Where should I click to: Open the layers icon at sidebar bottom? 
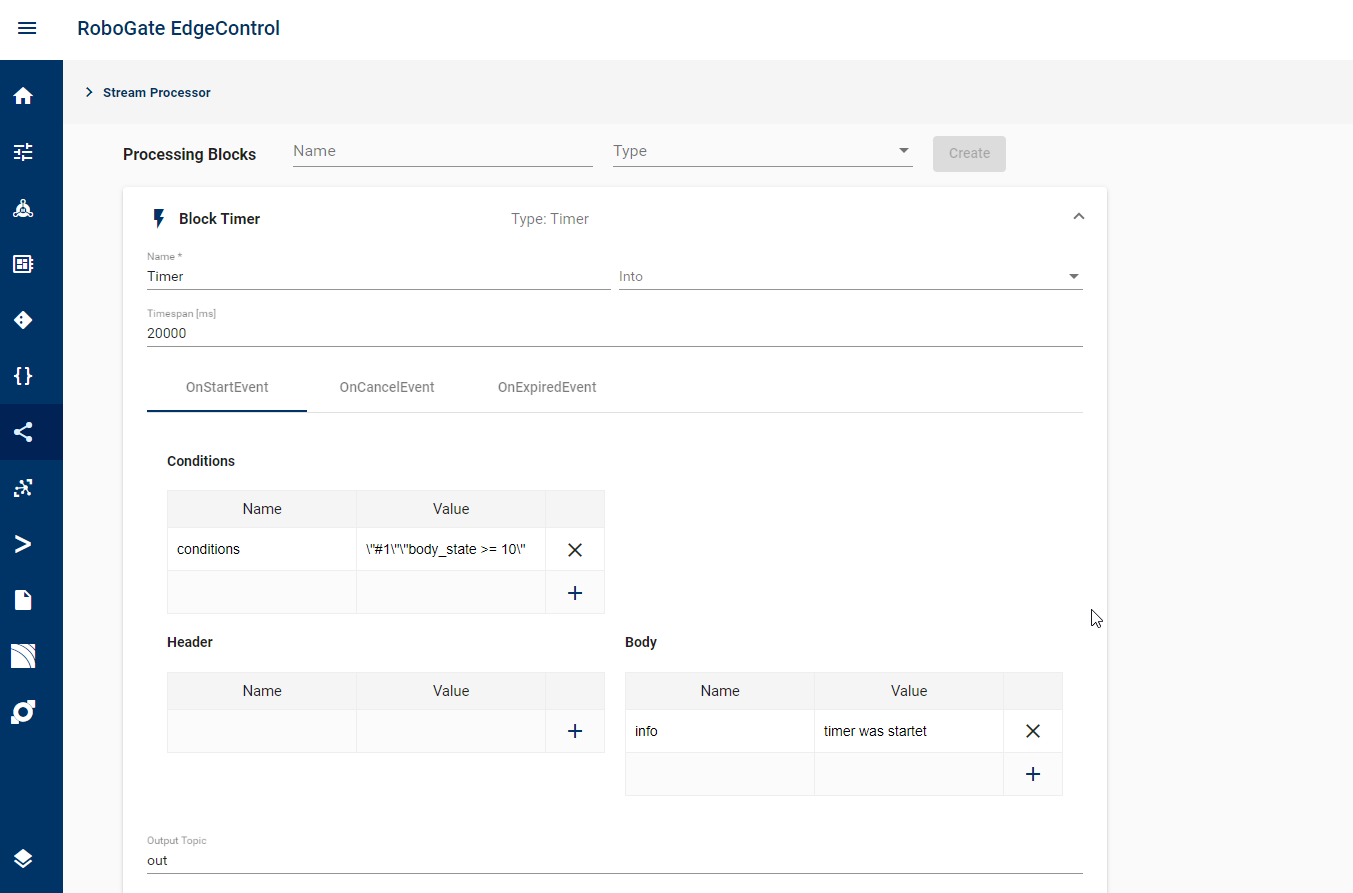(23, 859)
